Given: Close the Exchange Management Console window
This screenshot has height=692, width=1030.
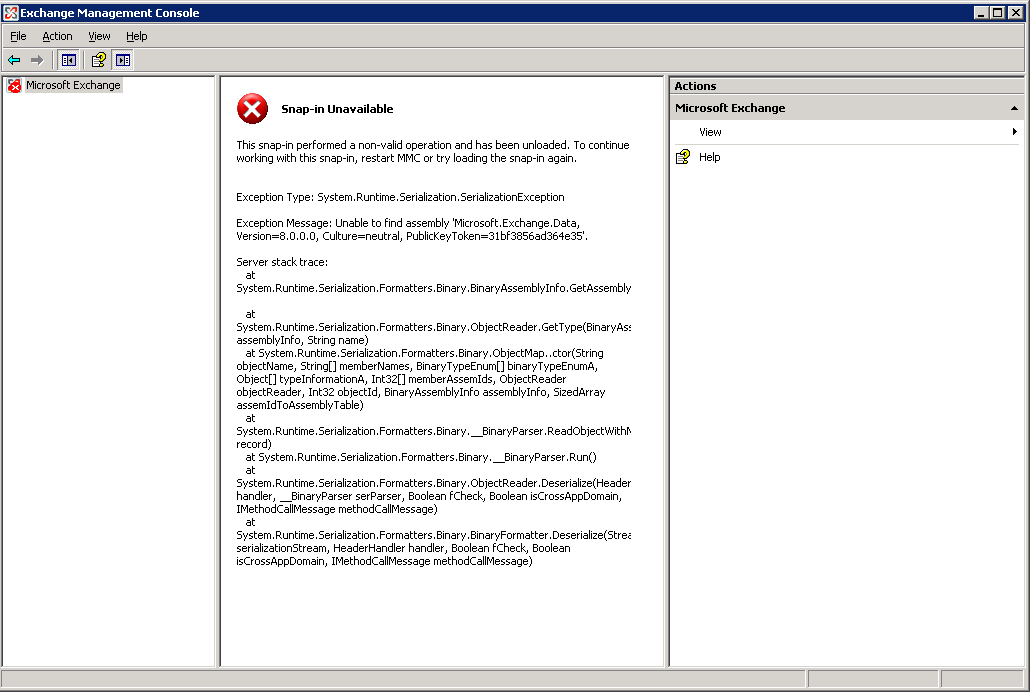Looking at the screenshot, I should [x=1015, y=12].
